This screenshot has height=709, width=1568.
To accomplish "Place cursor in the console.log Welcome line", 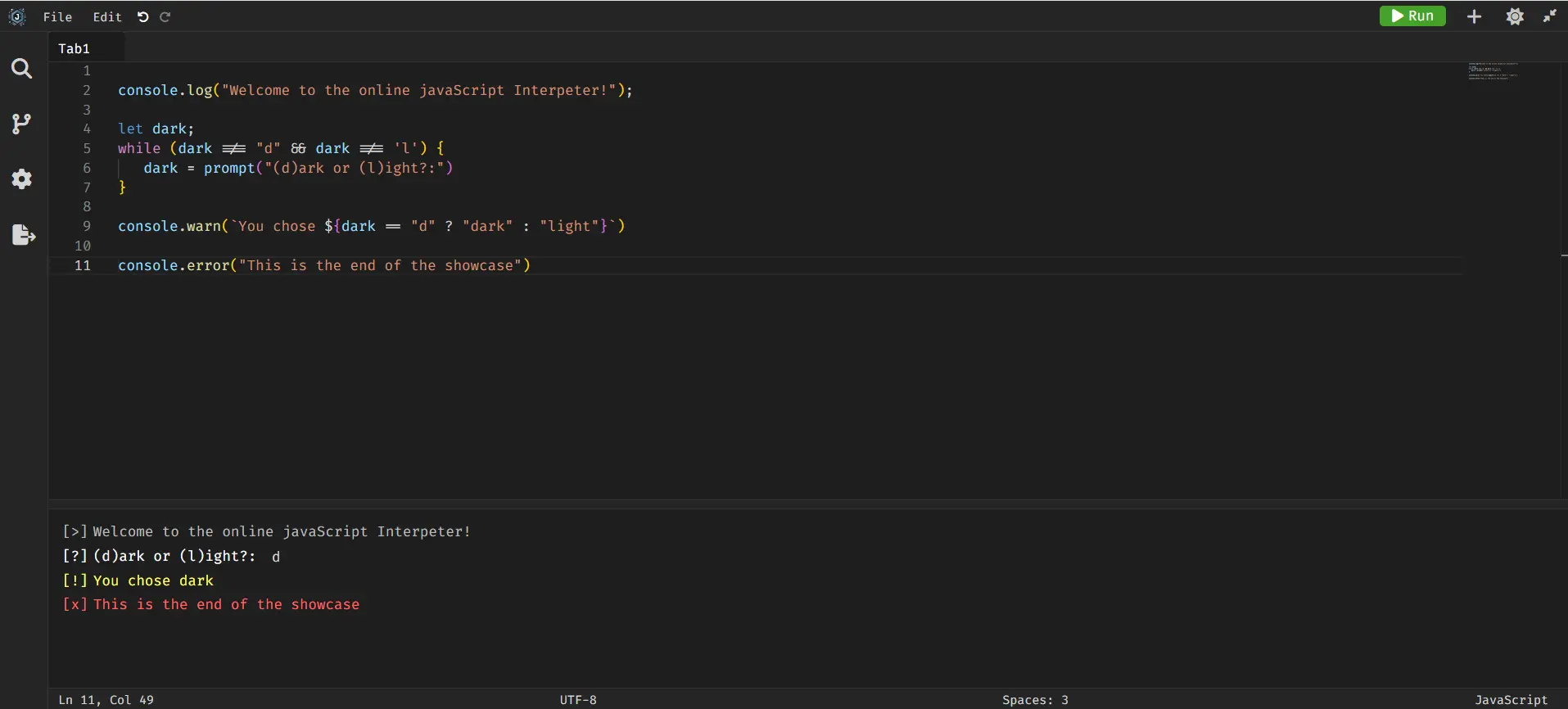I will pyautogui.click(x=375, y=90).
